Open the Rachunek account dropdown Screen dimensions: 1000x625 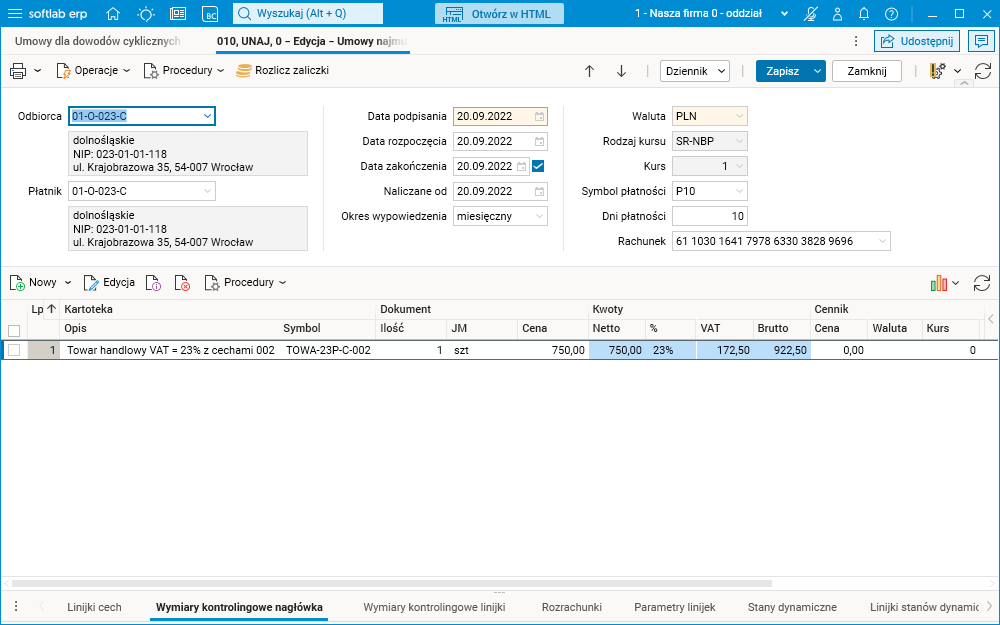[882, 241]
